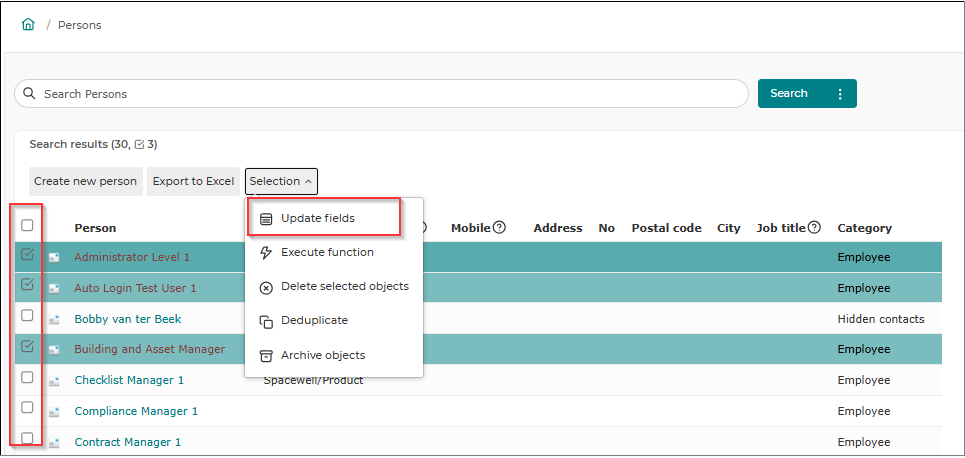Viewport: 965px width, 458px height.
Task: Uncheck Administrator Level 1 checkbox
Action: click(27, 254)
